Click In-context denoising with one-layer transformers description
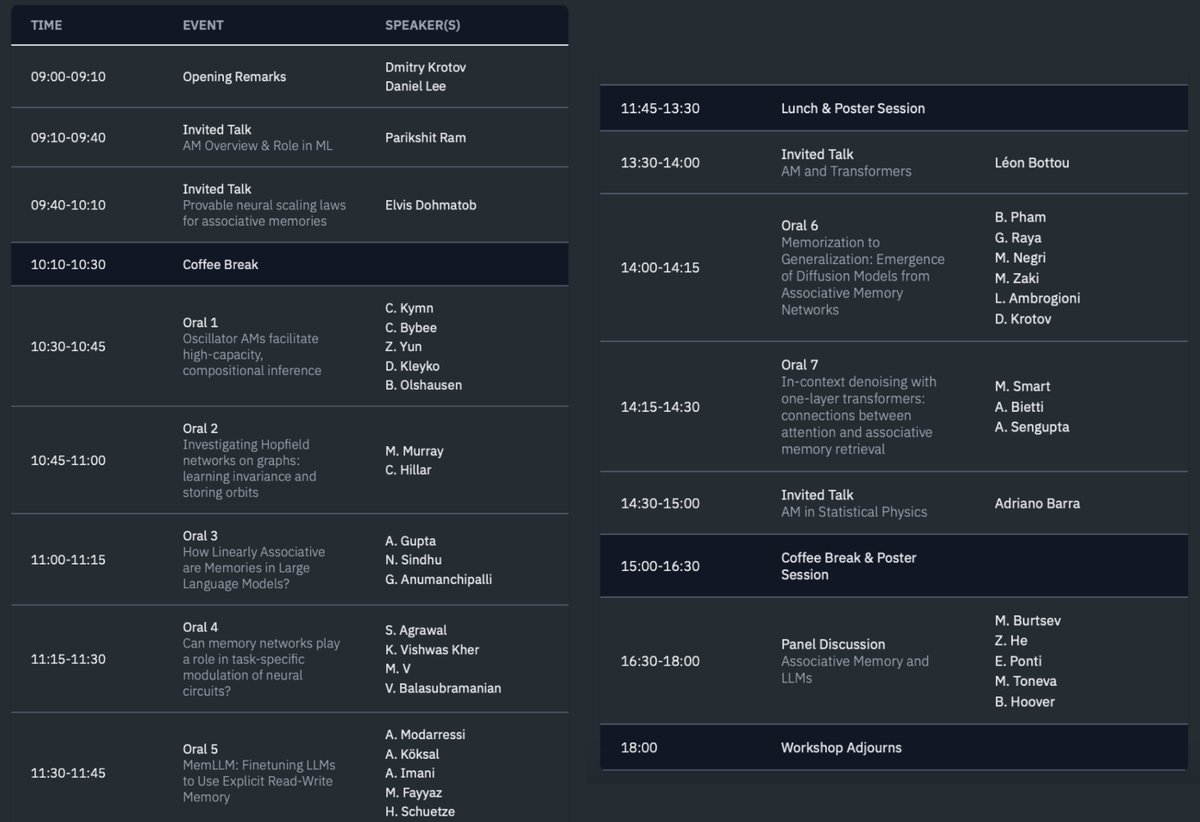 coord(859,415)
